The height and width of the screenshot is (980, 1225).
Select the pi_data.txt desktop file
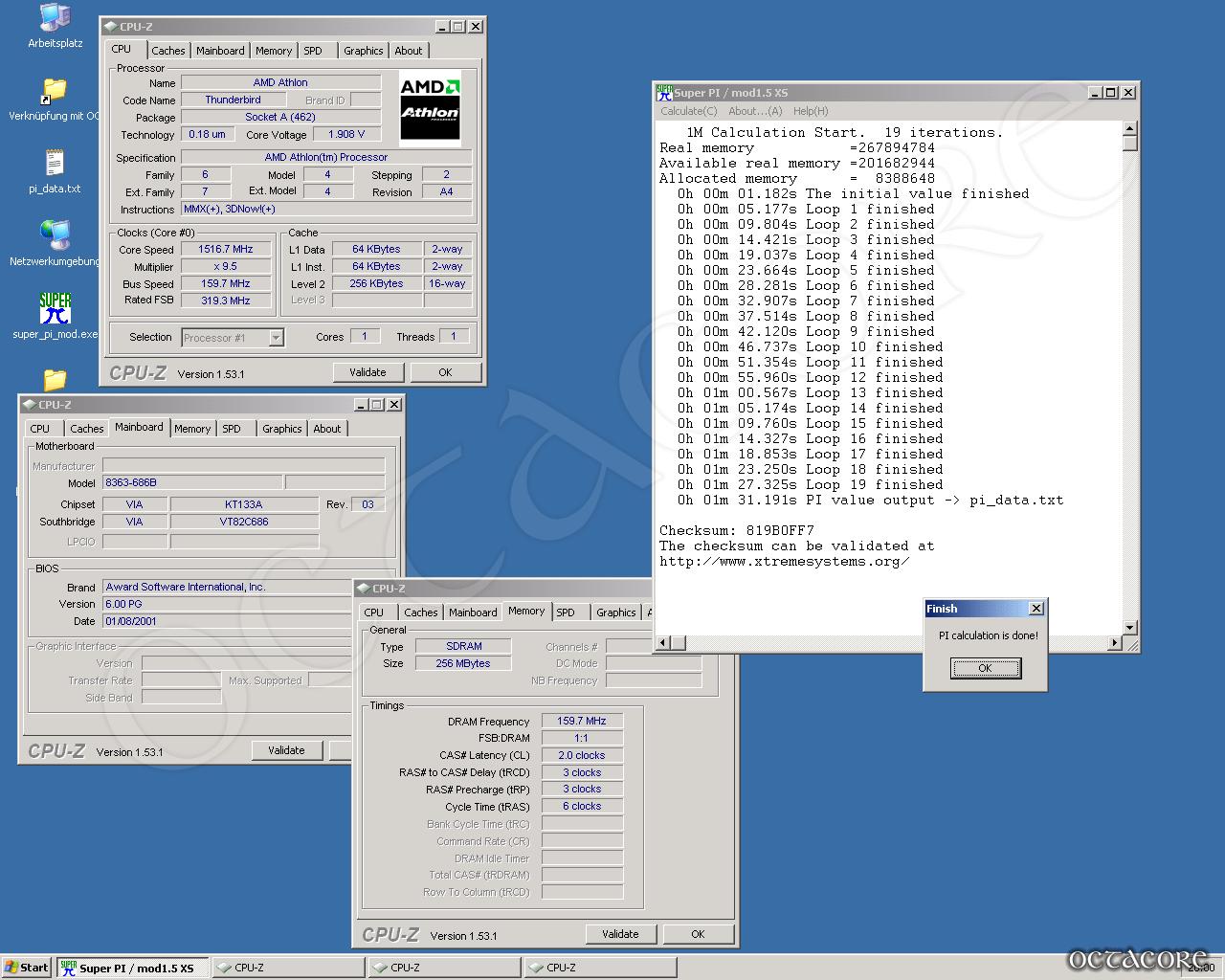pos(55,171)
